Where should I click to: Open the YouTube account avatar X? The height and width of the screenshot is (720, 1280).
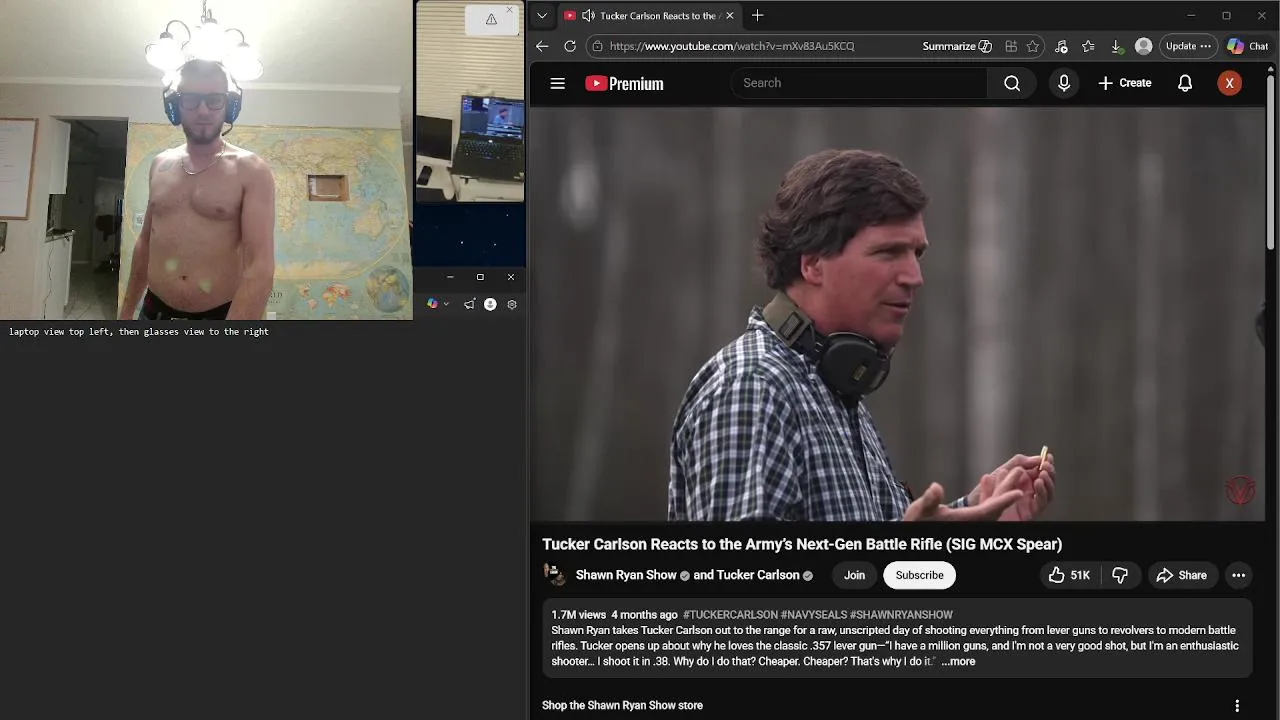pos(1230,83)
